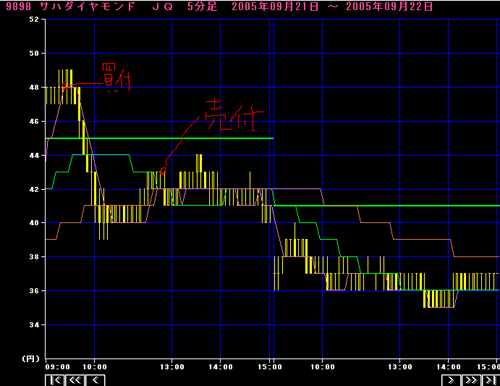Click the 42 price axis label
The height and width of the screenshot is (386, 500).
click(34, 189)
